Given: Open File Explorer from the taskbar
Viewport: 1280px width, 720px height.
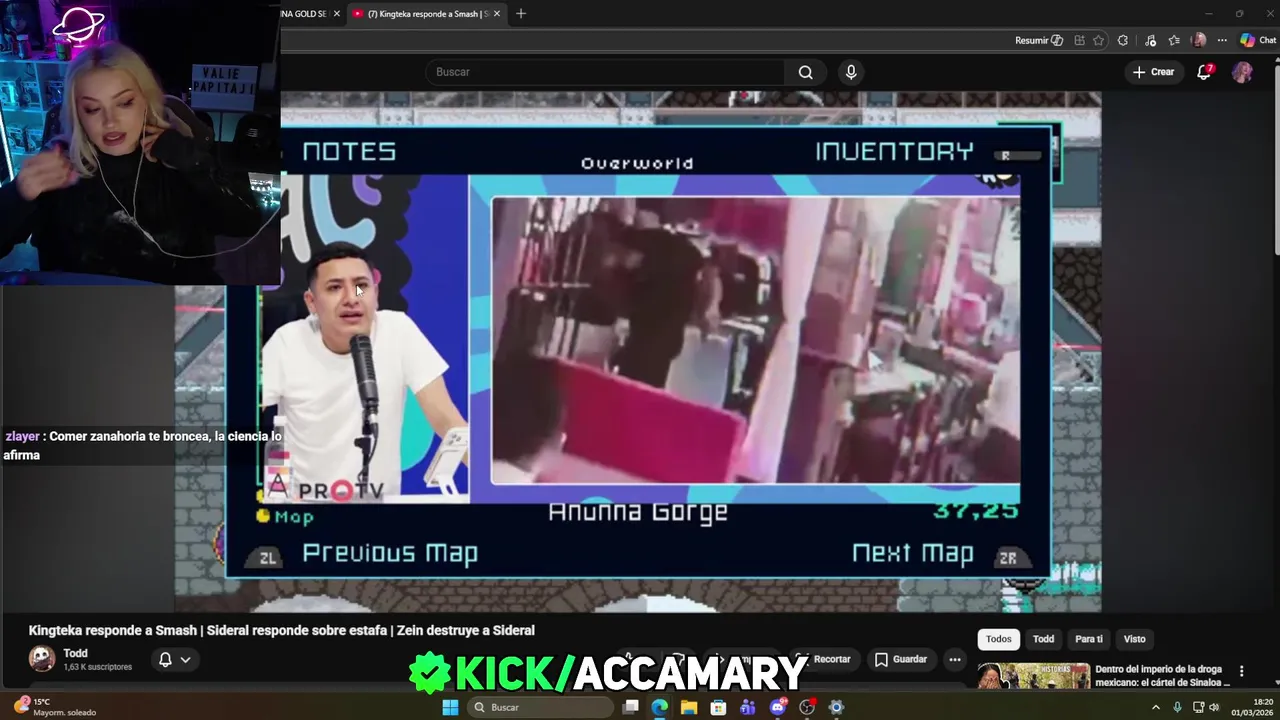Looking at the screenshot, I should point(689,707).
